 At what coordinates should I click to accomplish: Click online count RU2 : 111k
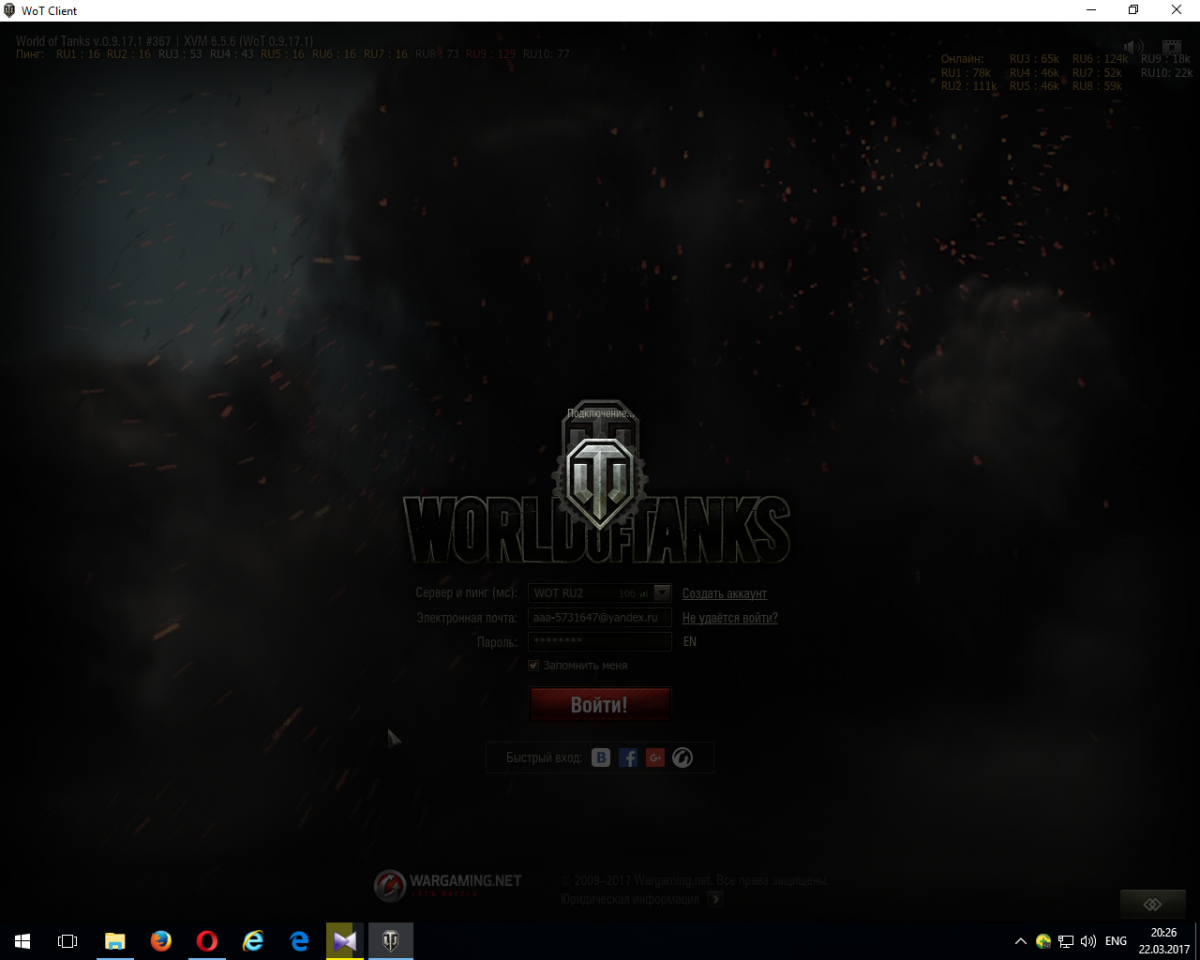click(x=969, y=86)
